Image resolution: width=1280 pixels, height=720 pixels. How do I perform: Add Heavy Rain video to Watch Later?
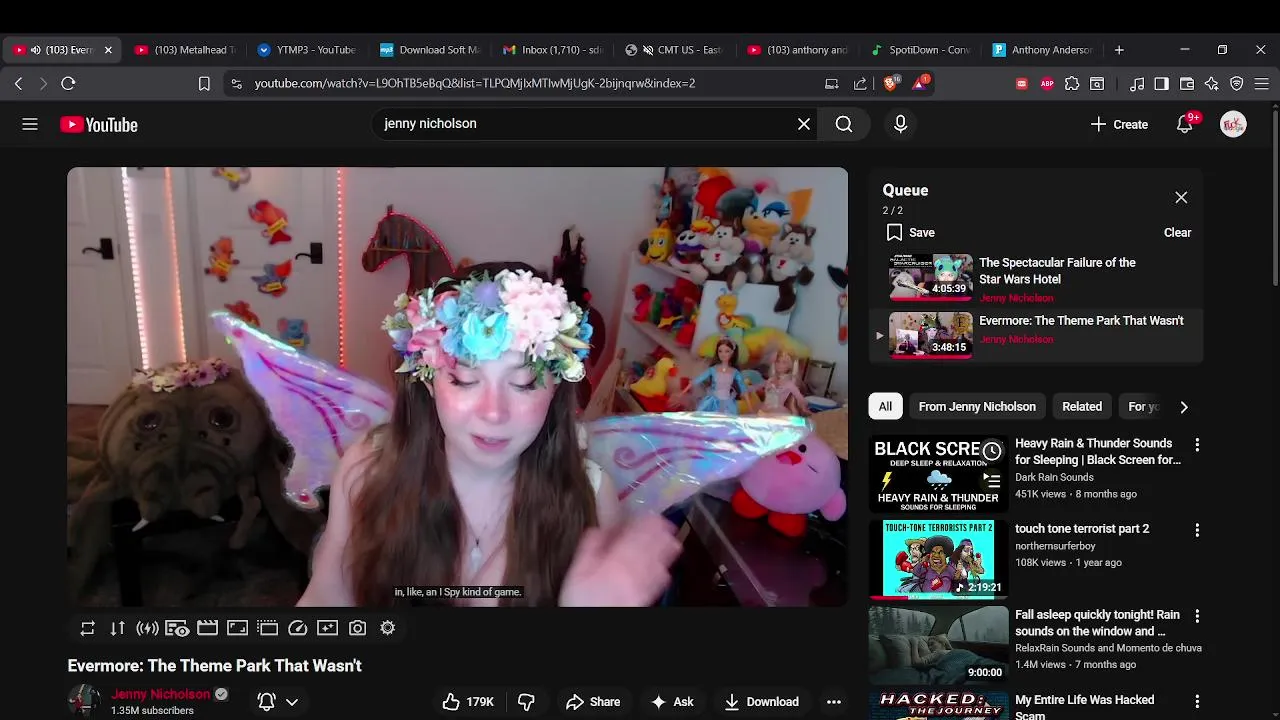click(x=992, y=452)
